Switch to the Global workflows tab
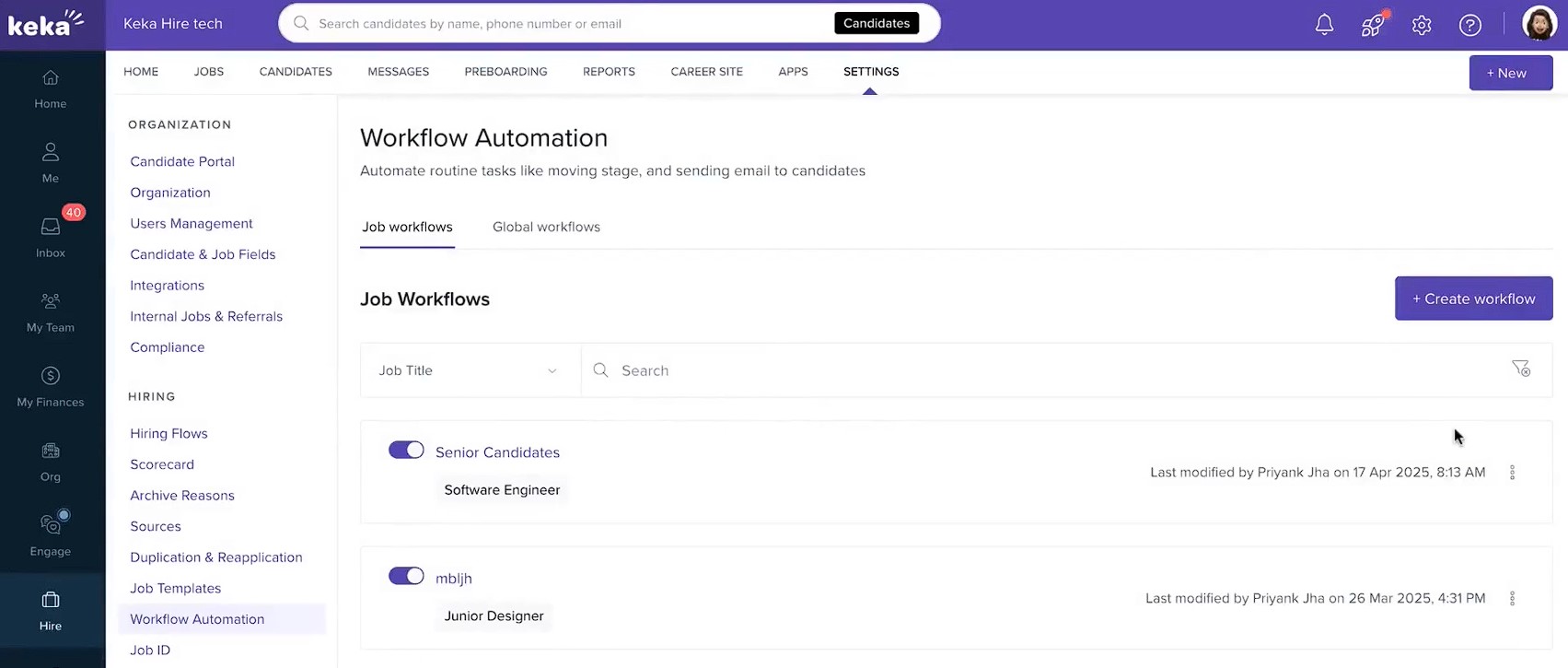Viewport: 1568px width, 668px height. tap(546, 228)
